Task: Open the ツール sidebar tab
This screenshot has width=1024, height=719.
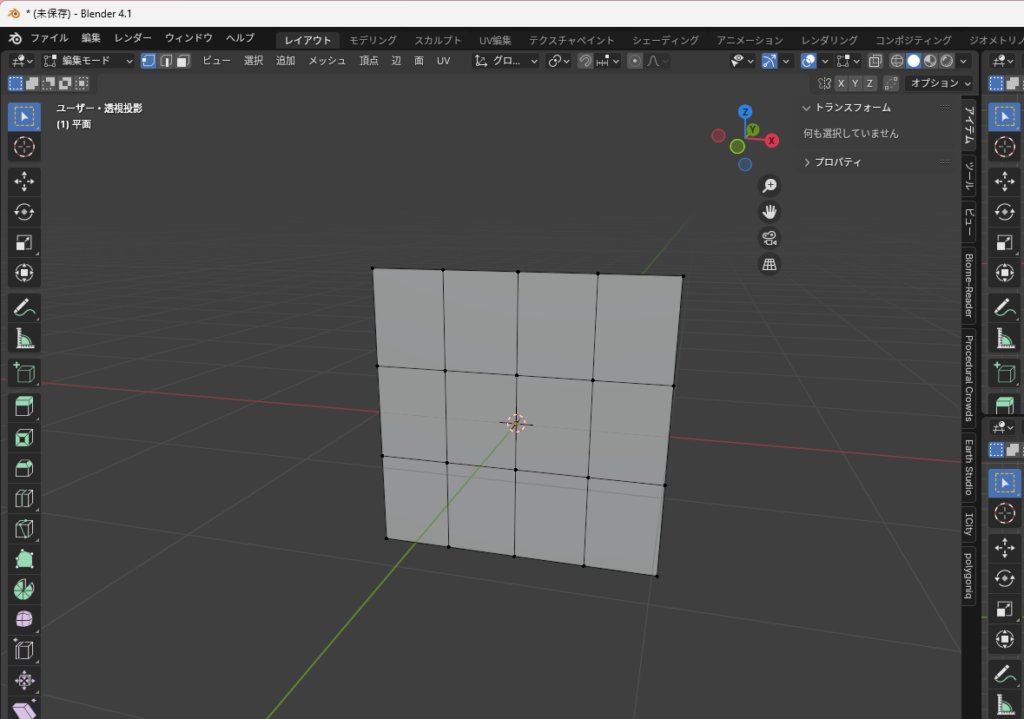Action: click(968, 179)
